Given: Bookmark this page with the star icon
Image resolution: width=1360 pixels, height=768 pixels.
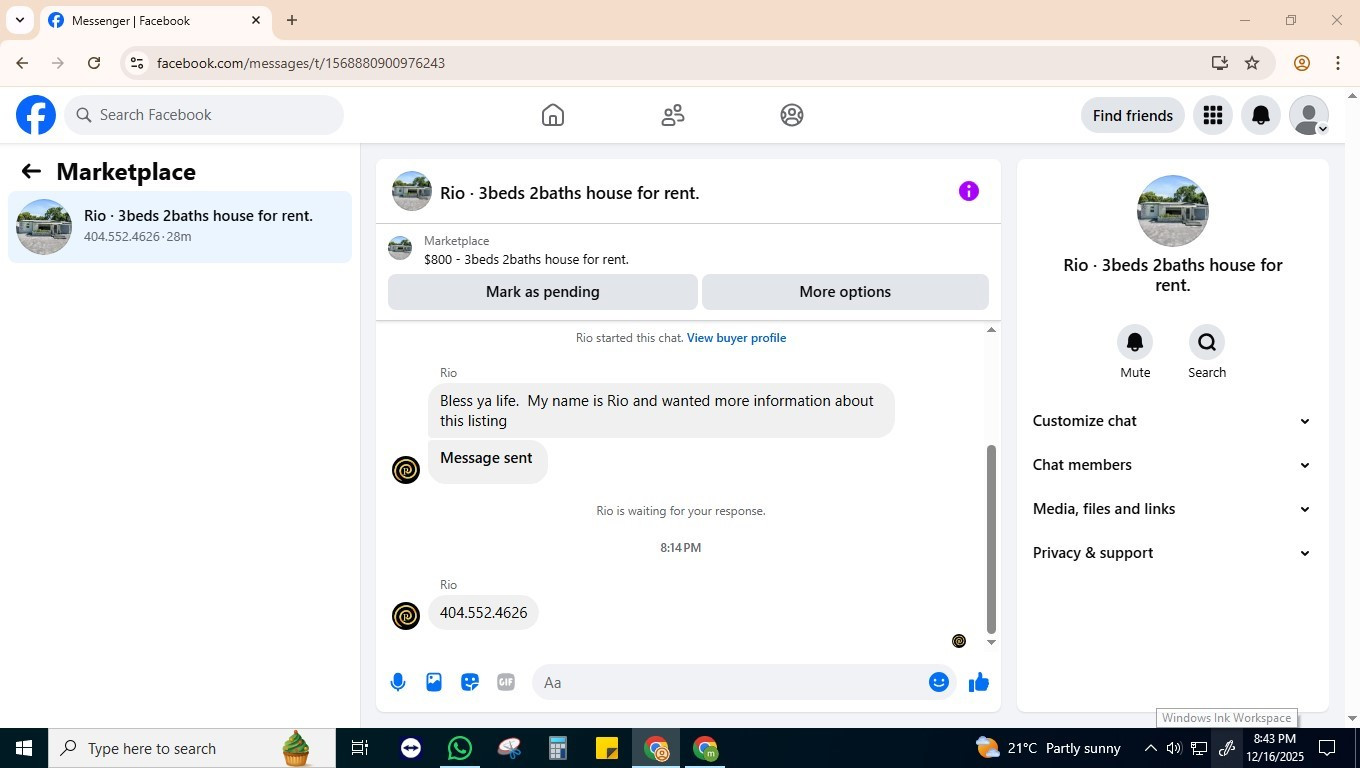Looking at the screenshot, I should tap(1252, 63).
